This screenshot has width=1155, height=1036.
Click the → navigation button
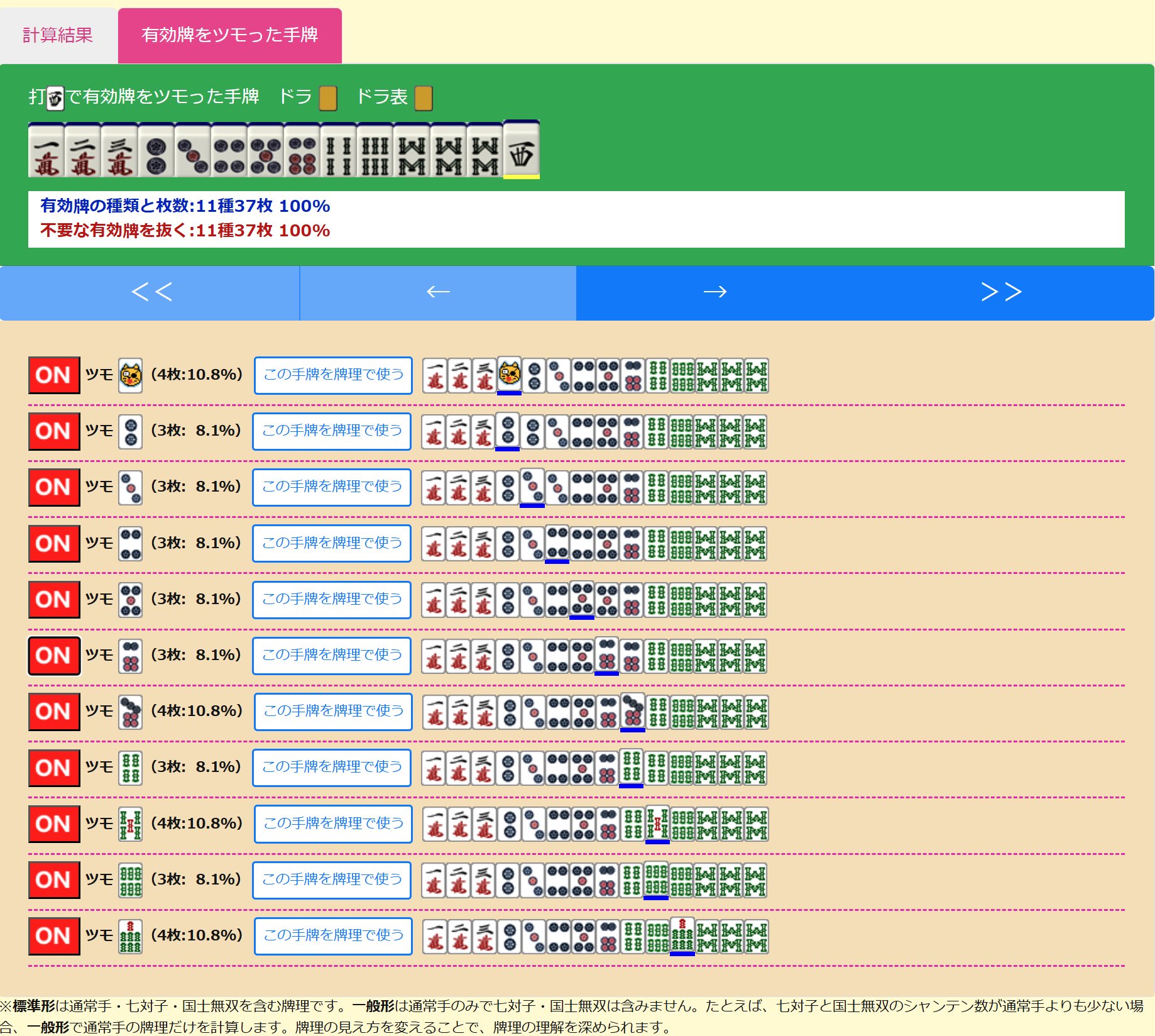pyautogui.click(x=716, y=292)
